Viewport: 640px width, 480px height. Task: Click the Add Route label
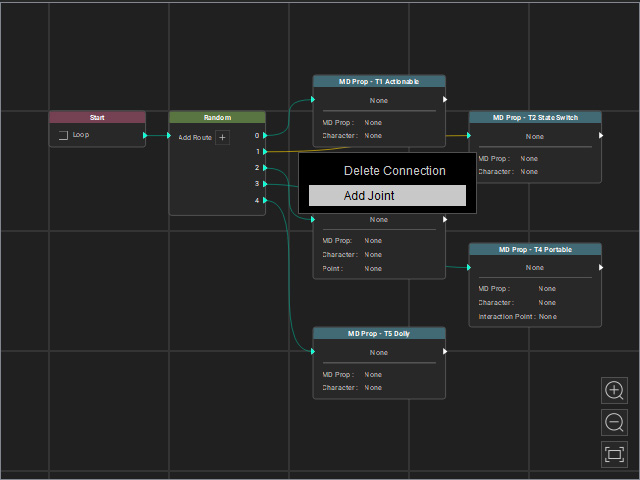point(195,138)
